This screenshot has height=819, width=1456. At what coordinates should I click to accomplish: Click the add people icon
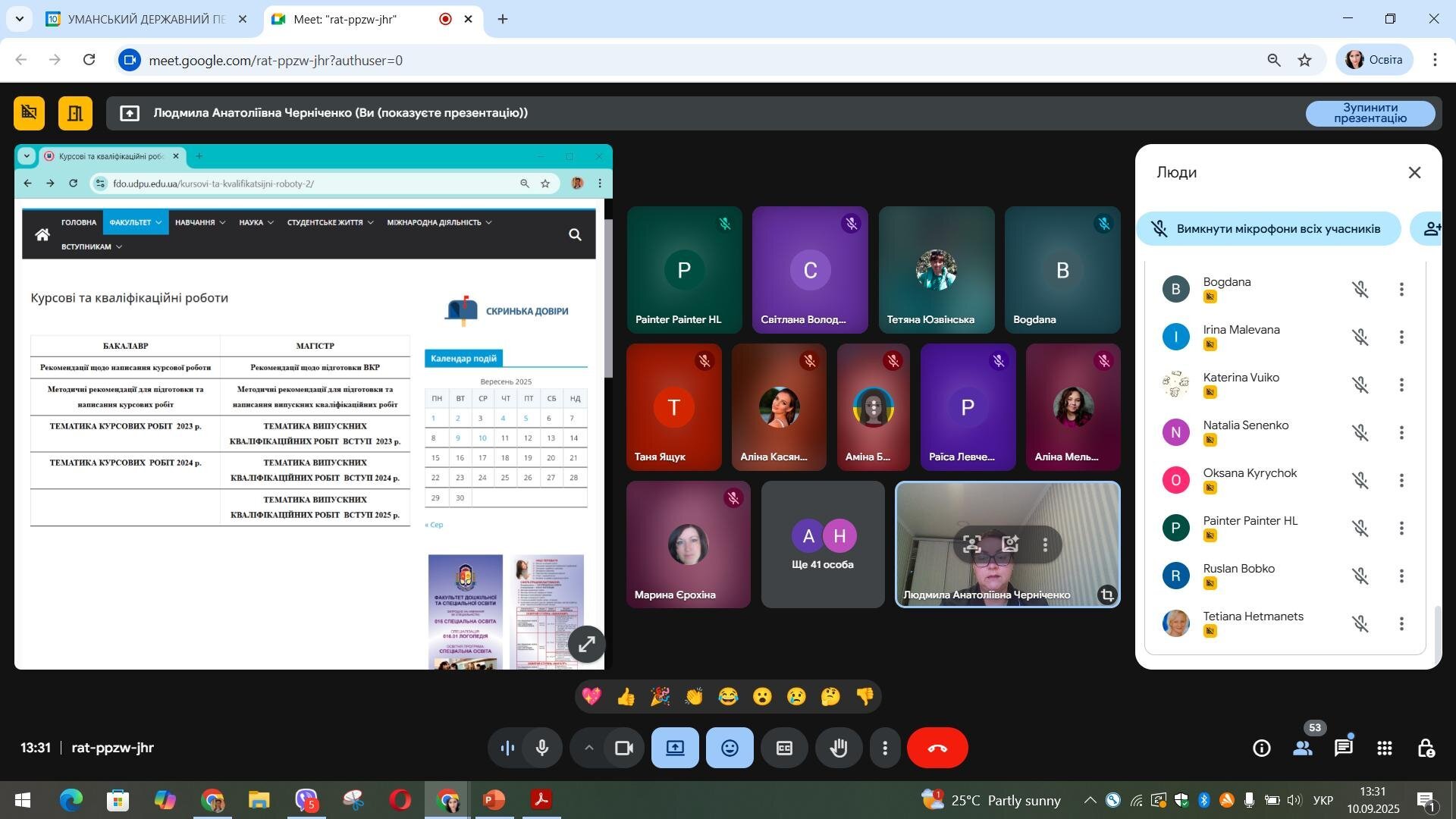click(x=1431, y=229)
